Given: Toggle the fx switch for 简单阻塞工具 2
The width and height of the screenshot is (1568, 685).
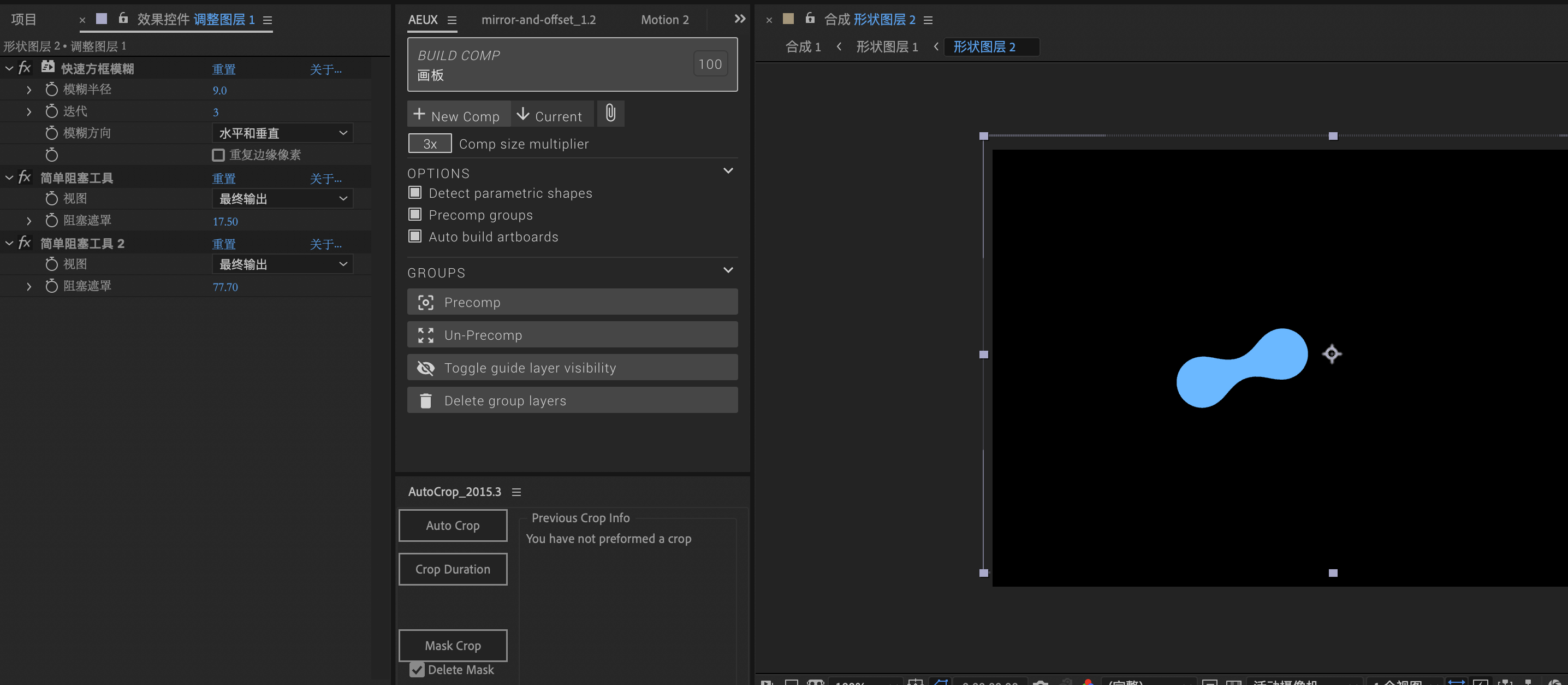Looking at the screenshot, I should [25, 243].
